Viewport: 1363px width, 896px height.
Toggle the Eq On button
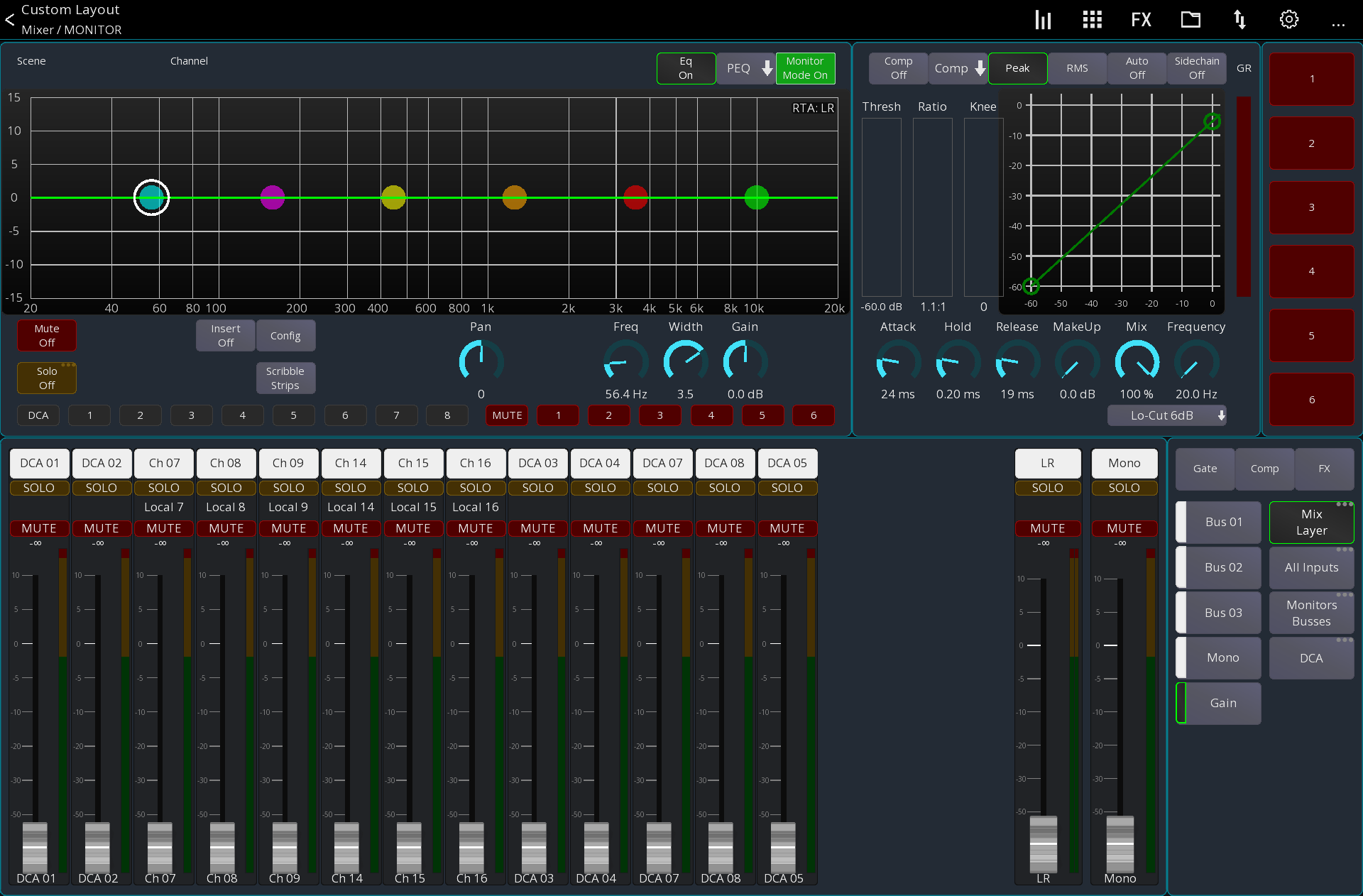pos(686,68)
